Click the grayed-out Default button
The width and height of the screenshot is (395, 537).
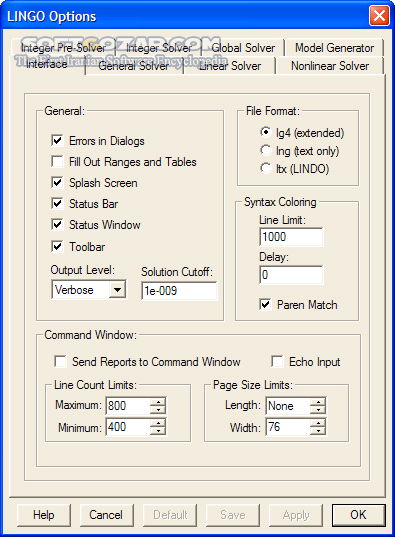pos(170,515)
